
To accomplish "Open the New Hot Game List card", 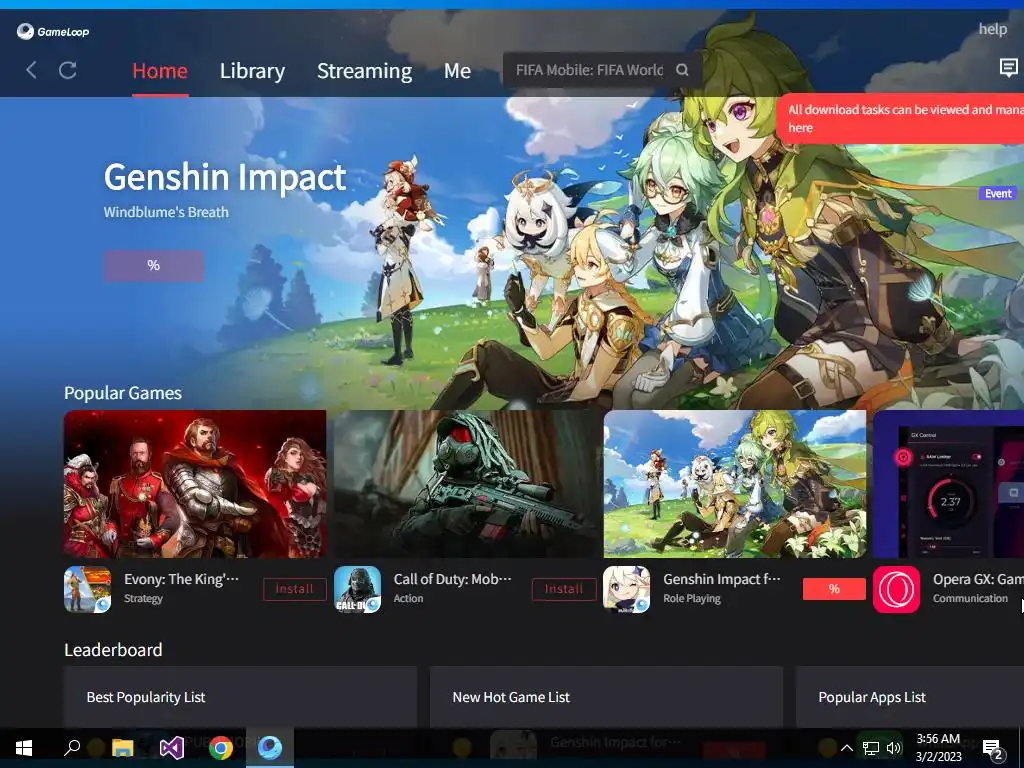I will 606,697.
